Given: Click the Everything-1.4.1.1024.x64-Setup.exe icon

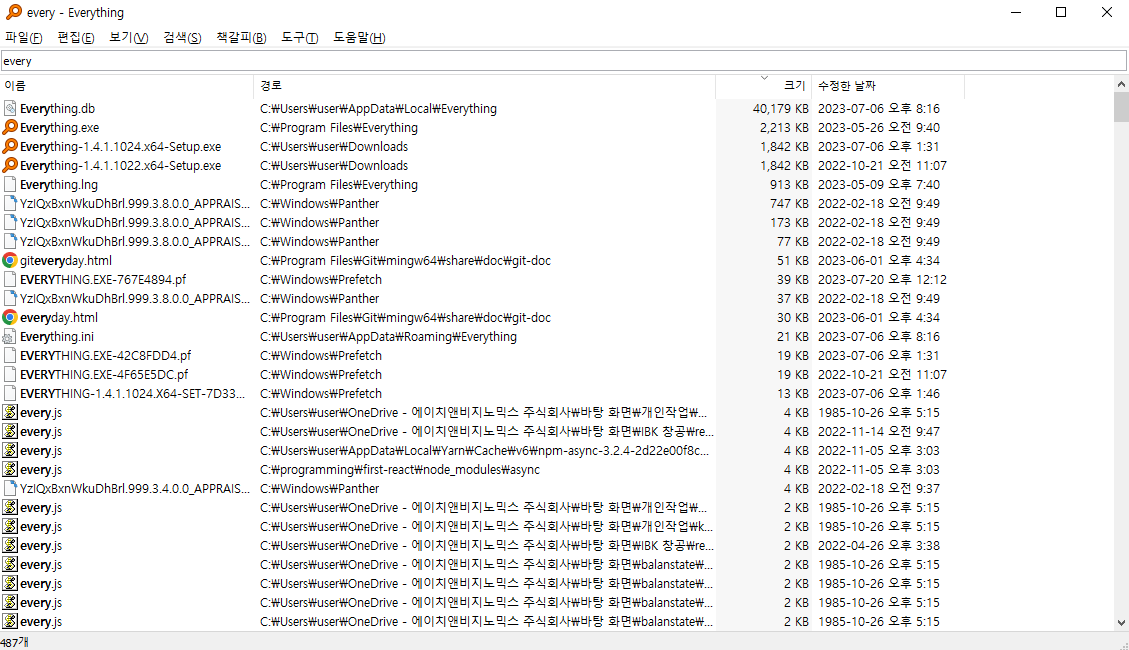Looking at the screenshot, I should click(x=9, y=146).
